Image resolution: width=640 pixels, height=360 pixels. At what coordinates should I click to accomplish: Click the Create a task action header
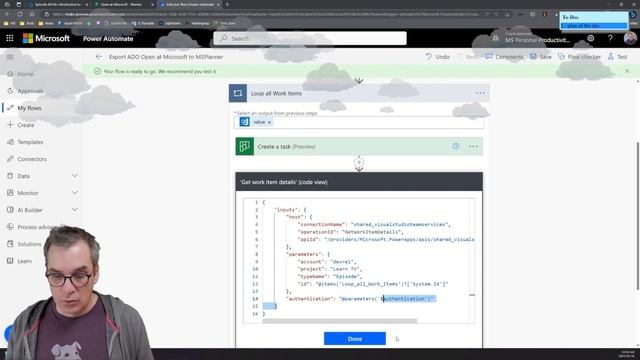click(x=359, y=147)
